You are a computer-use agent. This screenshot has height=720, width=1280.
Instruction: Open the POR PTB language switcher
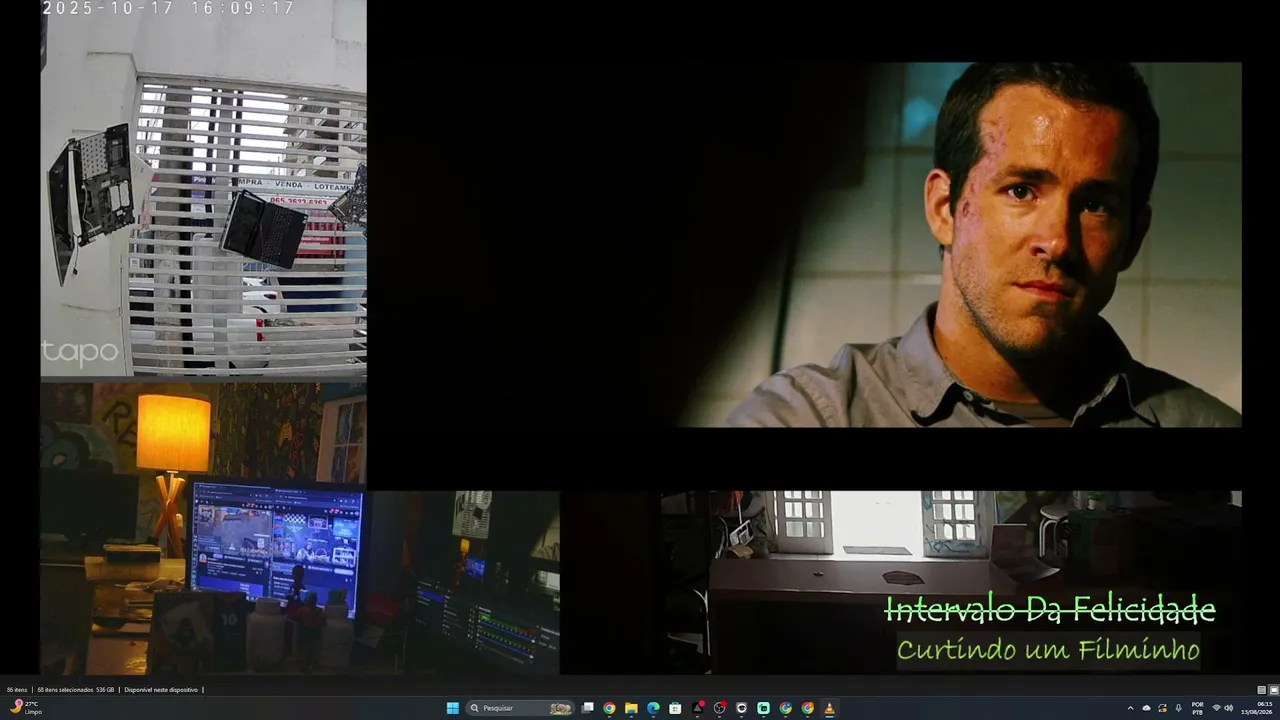pos(1197,708)
